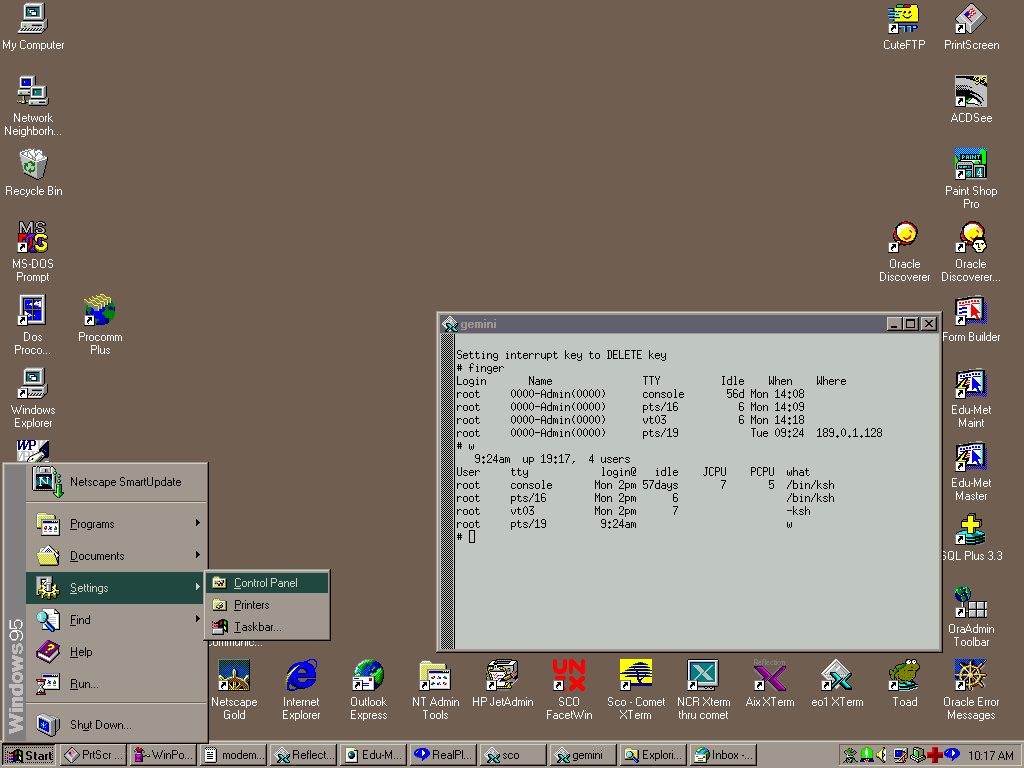Launch CuteFTP from the desktop

pyautogui.click(x=904, y=27)
